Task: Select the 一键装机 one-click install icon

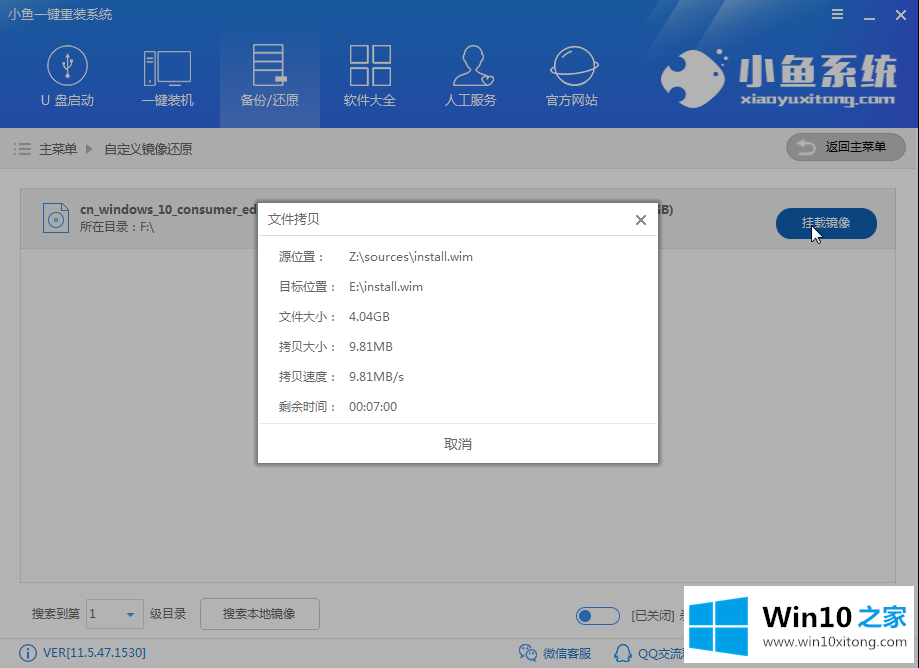Action: point(167,77)
